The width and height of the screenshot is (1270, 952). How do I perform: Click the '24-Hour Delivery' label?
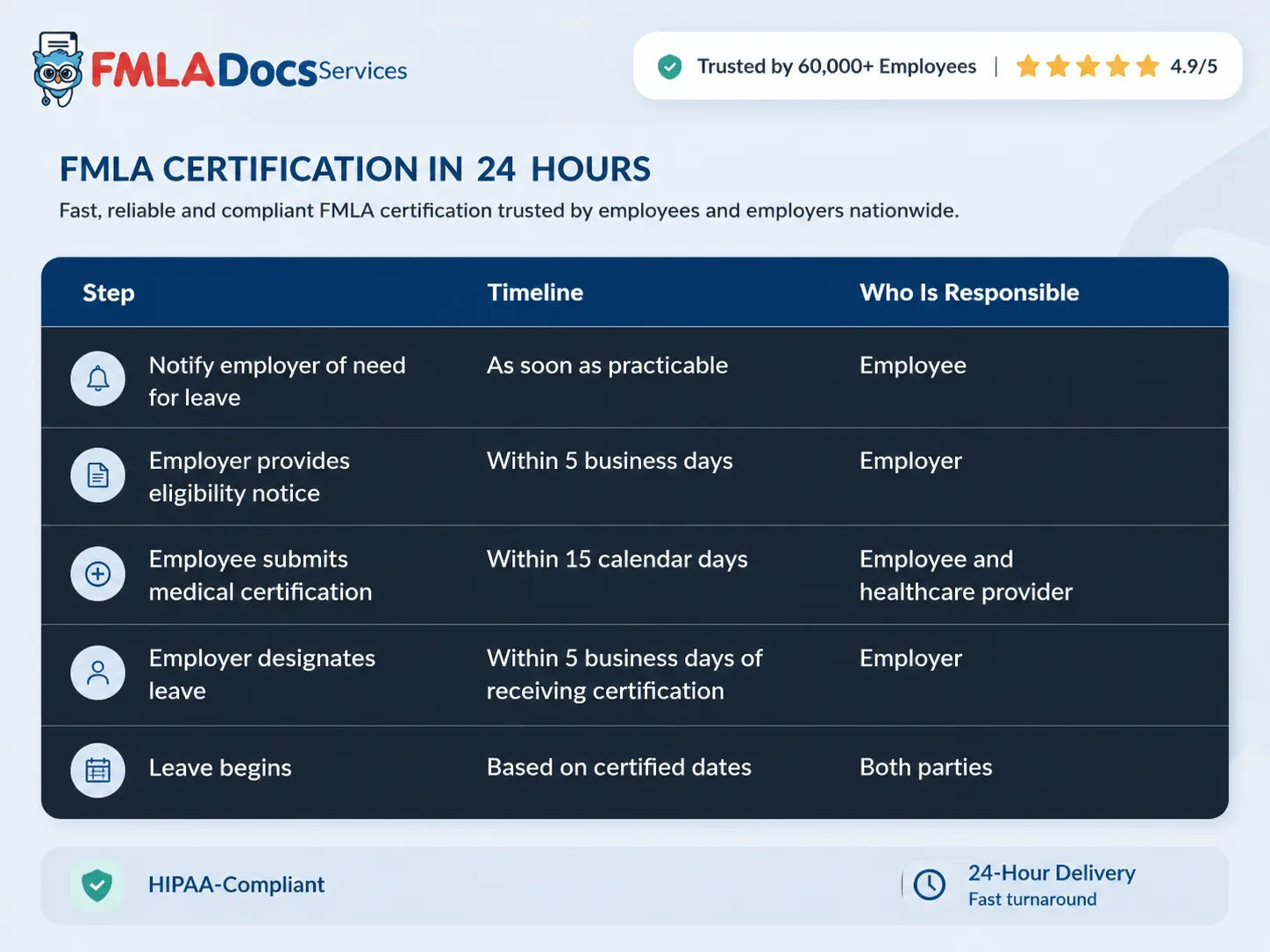(1052, 873)
